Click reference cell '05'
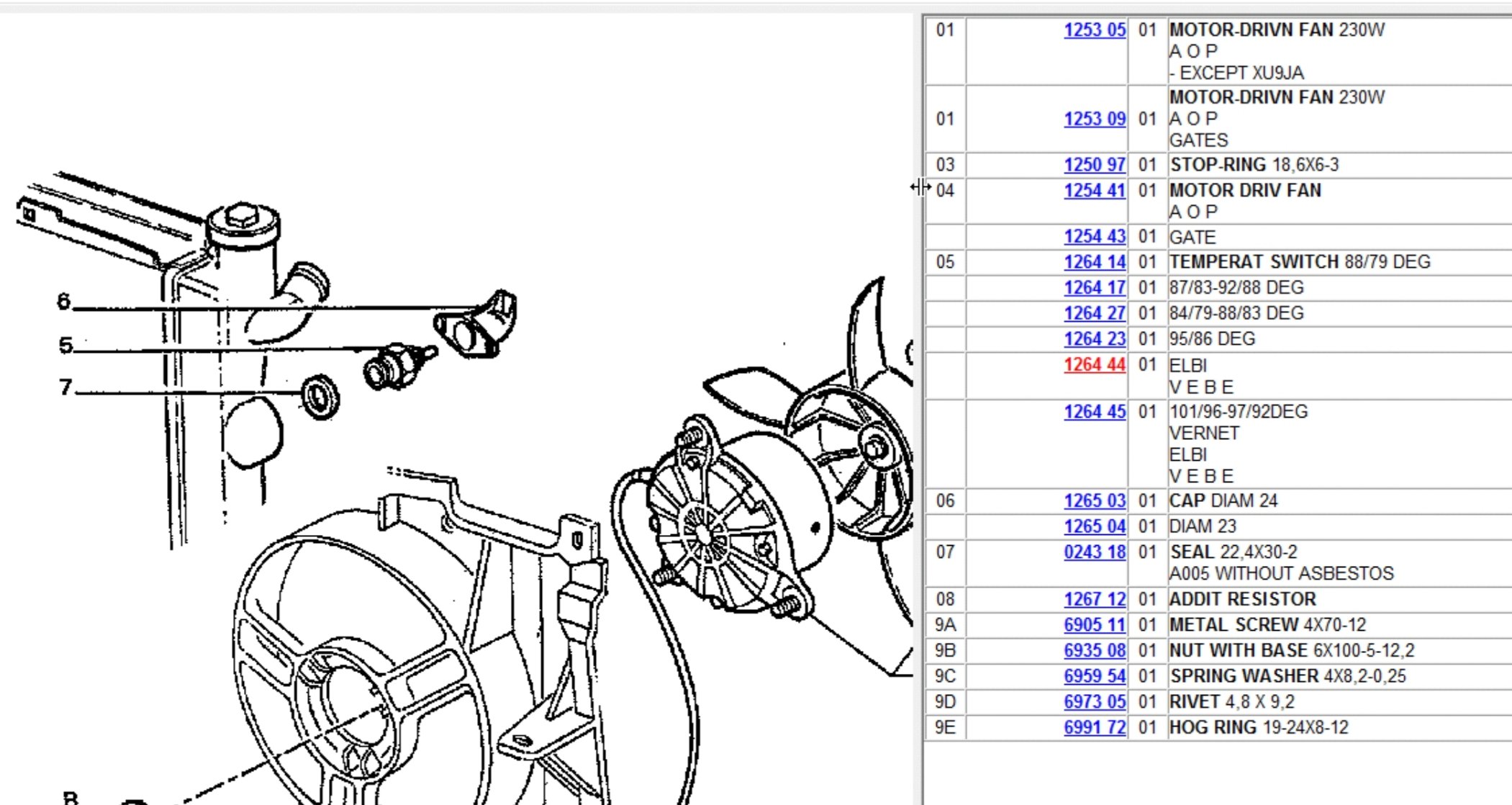1512x805 pixels. [x=945, y=262]
